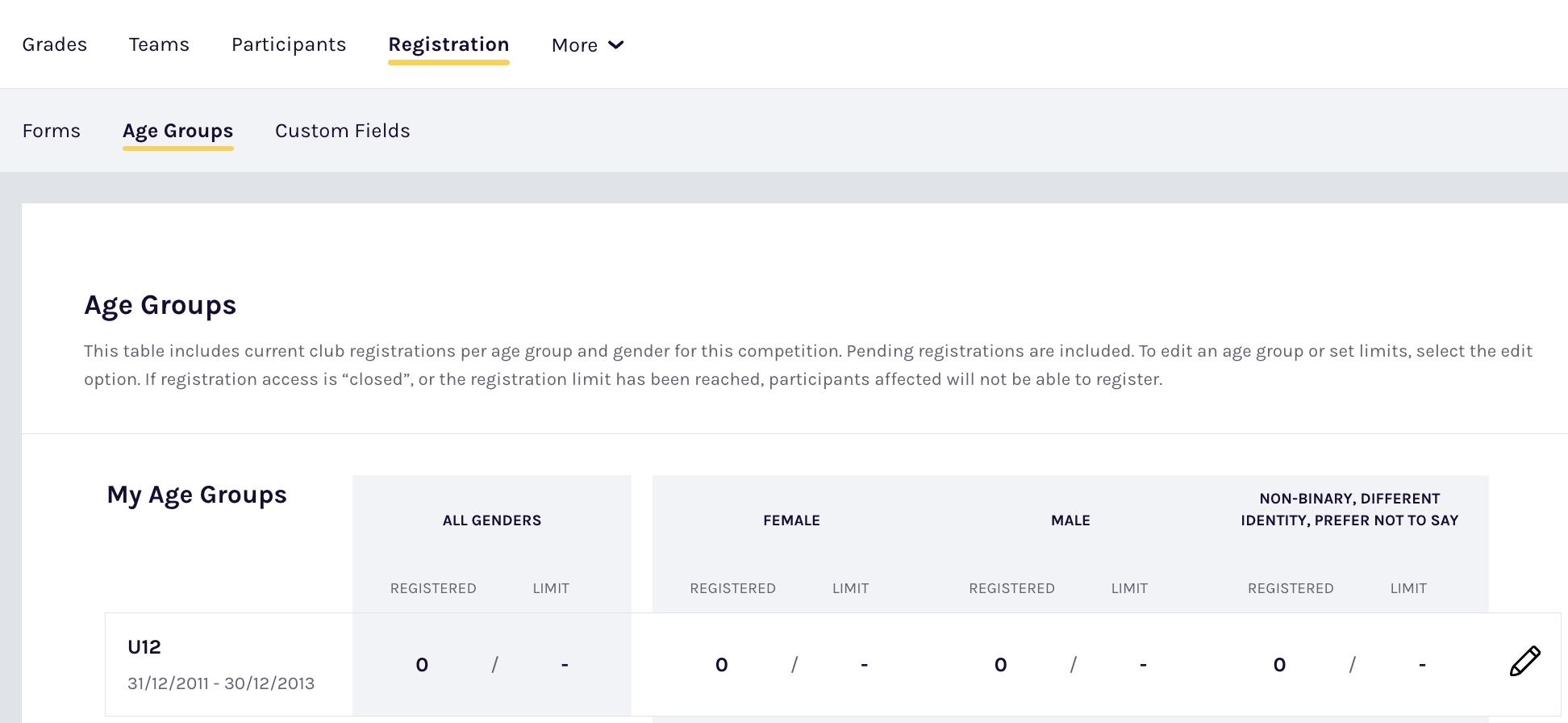Click the All Genders column header

click(492, 520)
